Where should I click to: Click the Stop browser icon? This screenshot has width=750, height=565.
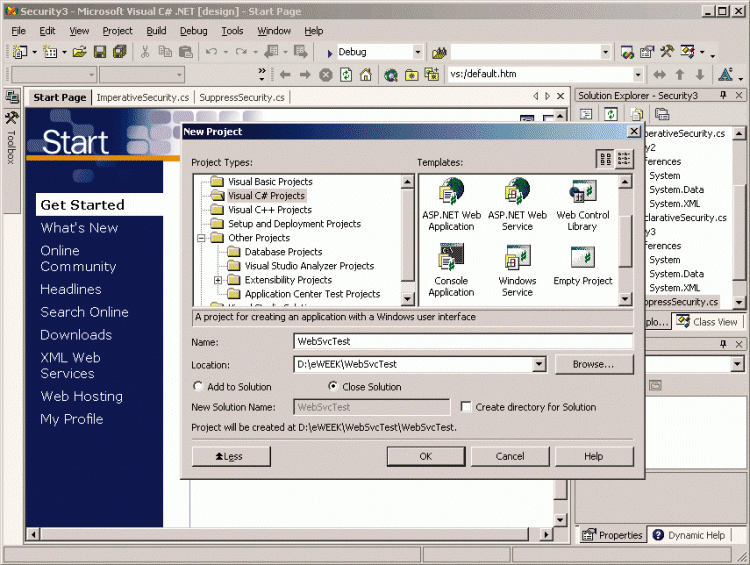click(x=326, y=75)
